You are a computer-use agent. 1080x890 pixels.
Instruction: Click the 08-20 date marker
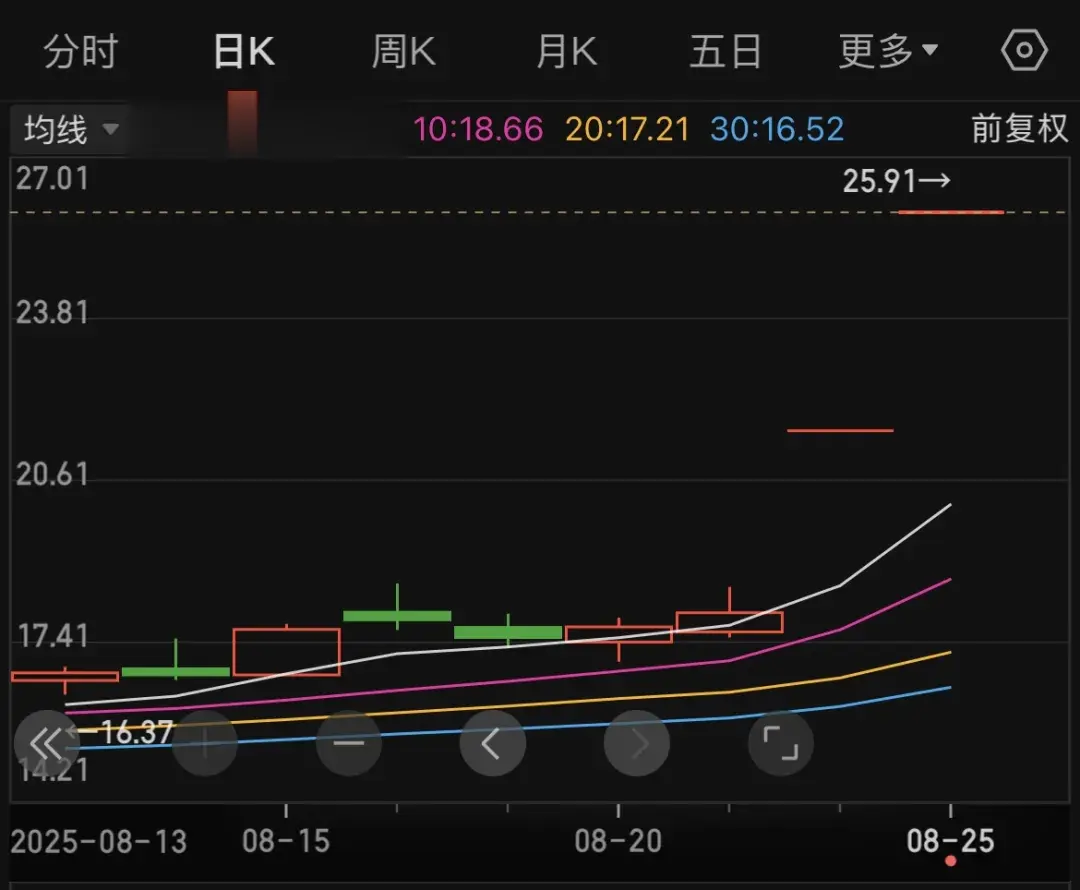(x=618, y=841)
